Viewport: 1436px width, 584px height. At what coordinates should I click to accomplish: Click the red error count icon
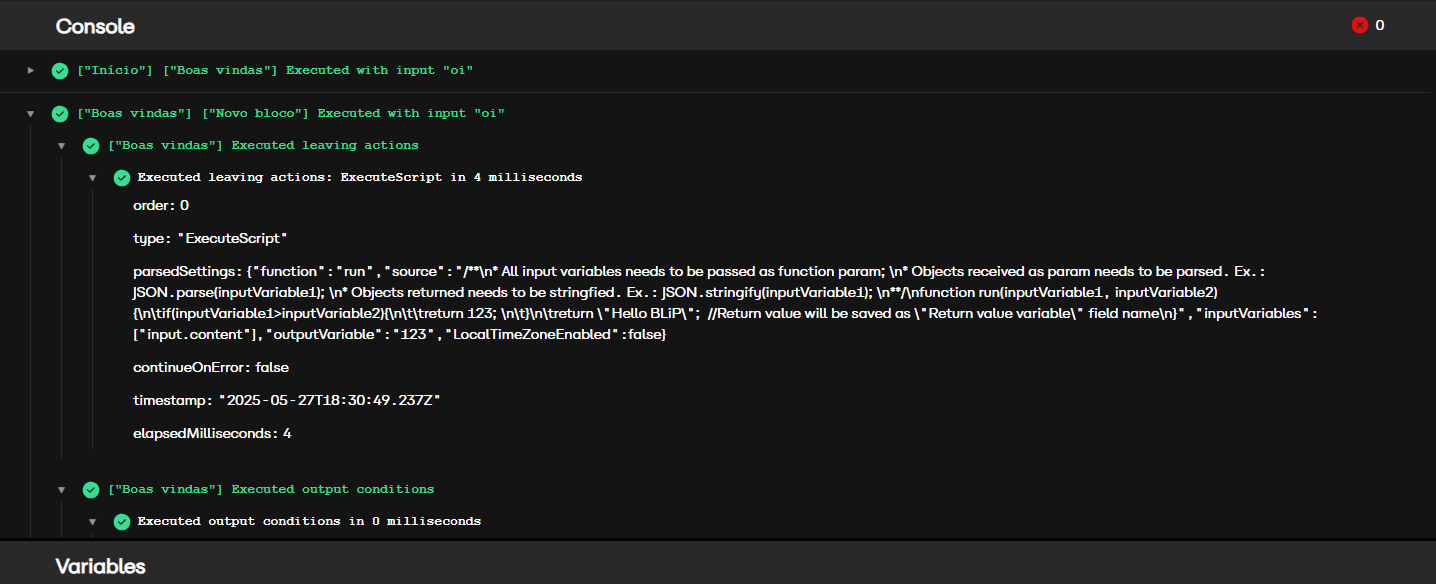pyautogui.click(x=1359, y=25)
